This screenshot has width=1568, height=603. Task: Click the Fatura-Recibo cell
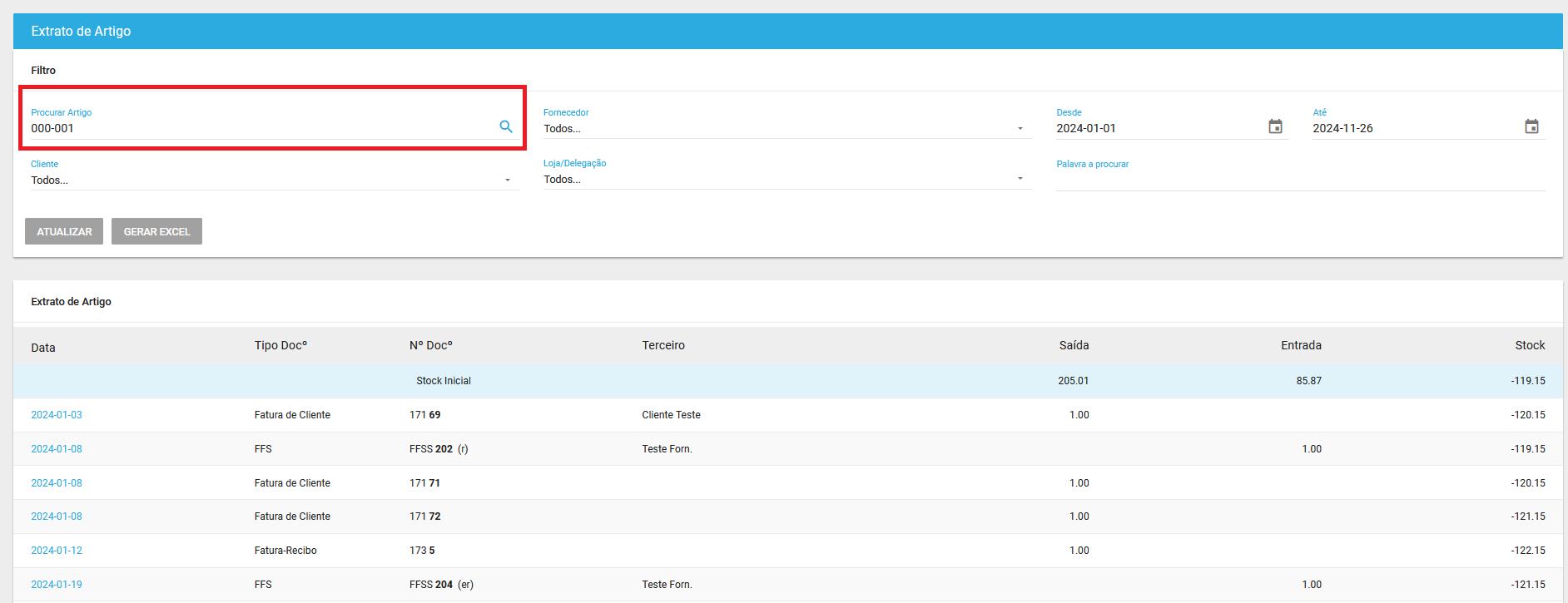pyautogui.click(x=285, y=551)
